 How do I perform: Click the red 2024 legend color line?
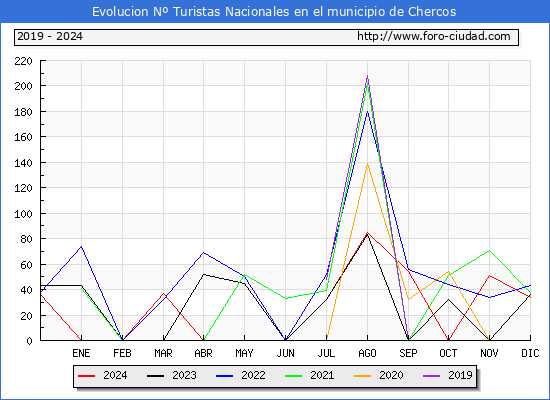pos(86,376)
